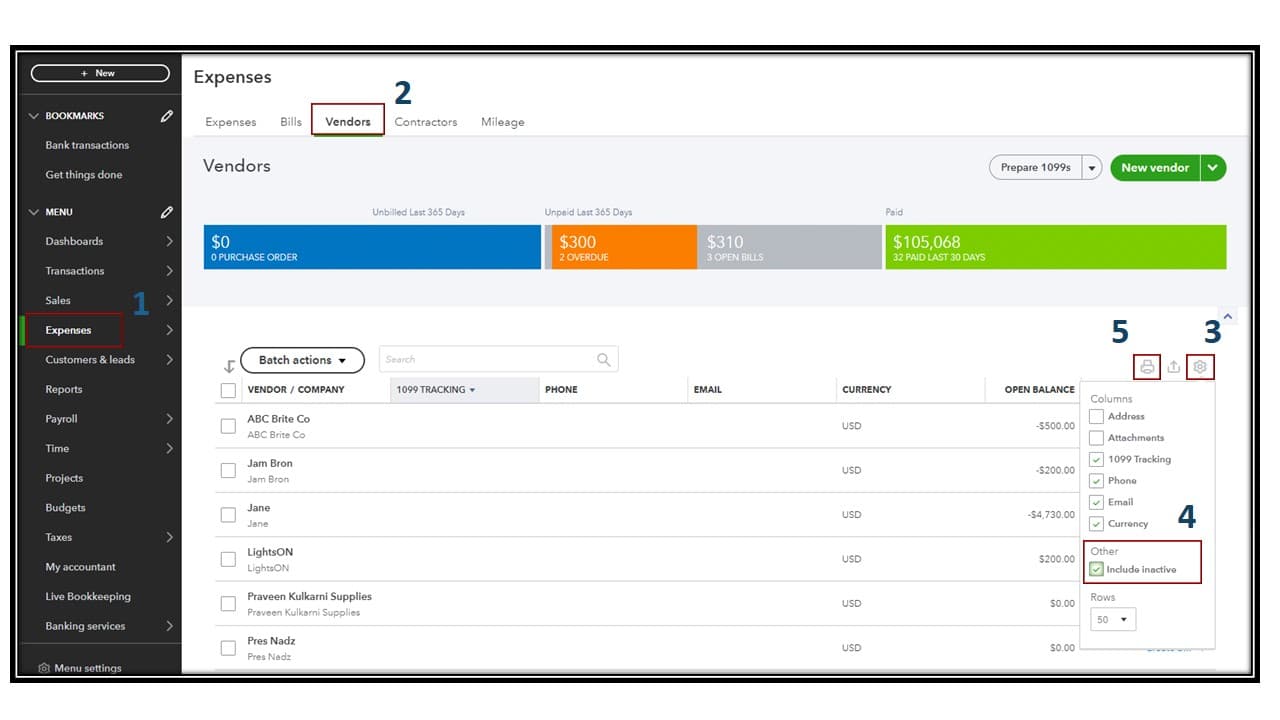
Task: Click the pencil icon beside Menu
Action: (x=166, y=212)
